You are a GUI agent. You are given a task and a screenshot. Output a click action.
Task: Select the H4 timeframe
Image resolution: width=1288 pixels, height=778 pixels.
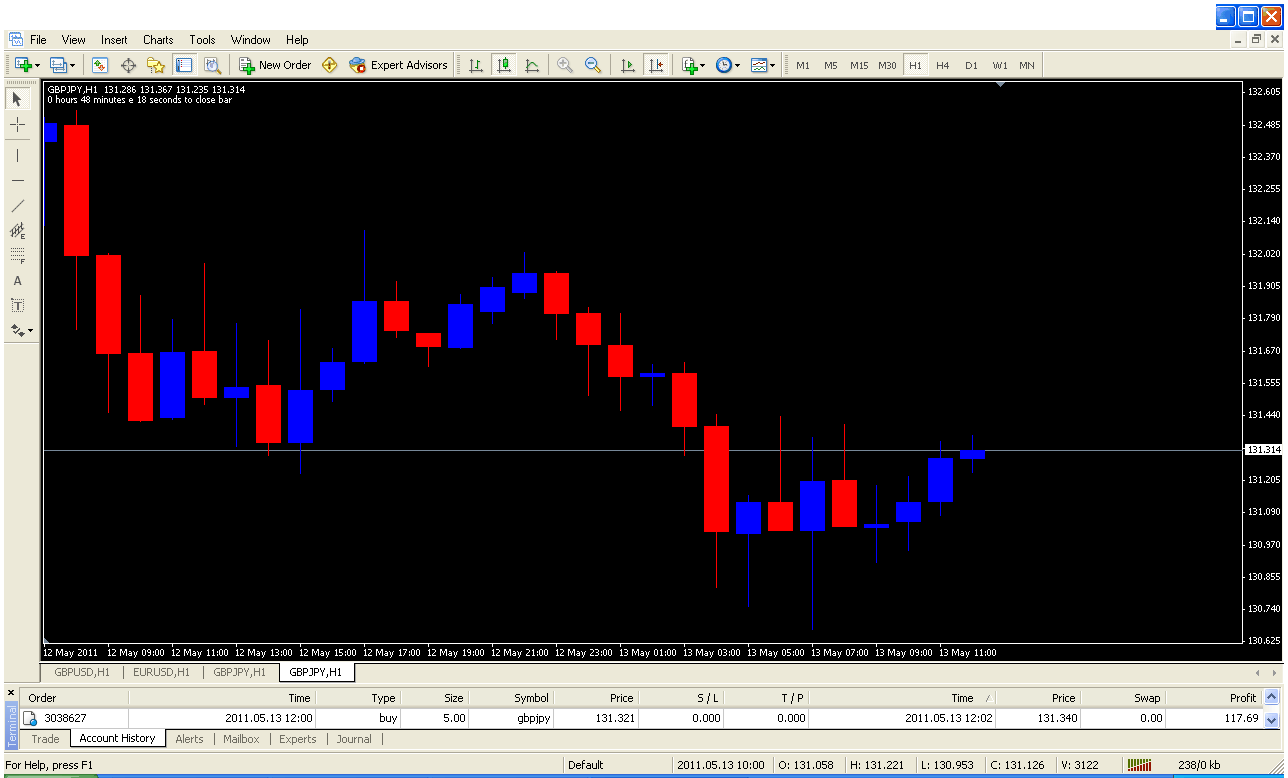point(943,65)
